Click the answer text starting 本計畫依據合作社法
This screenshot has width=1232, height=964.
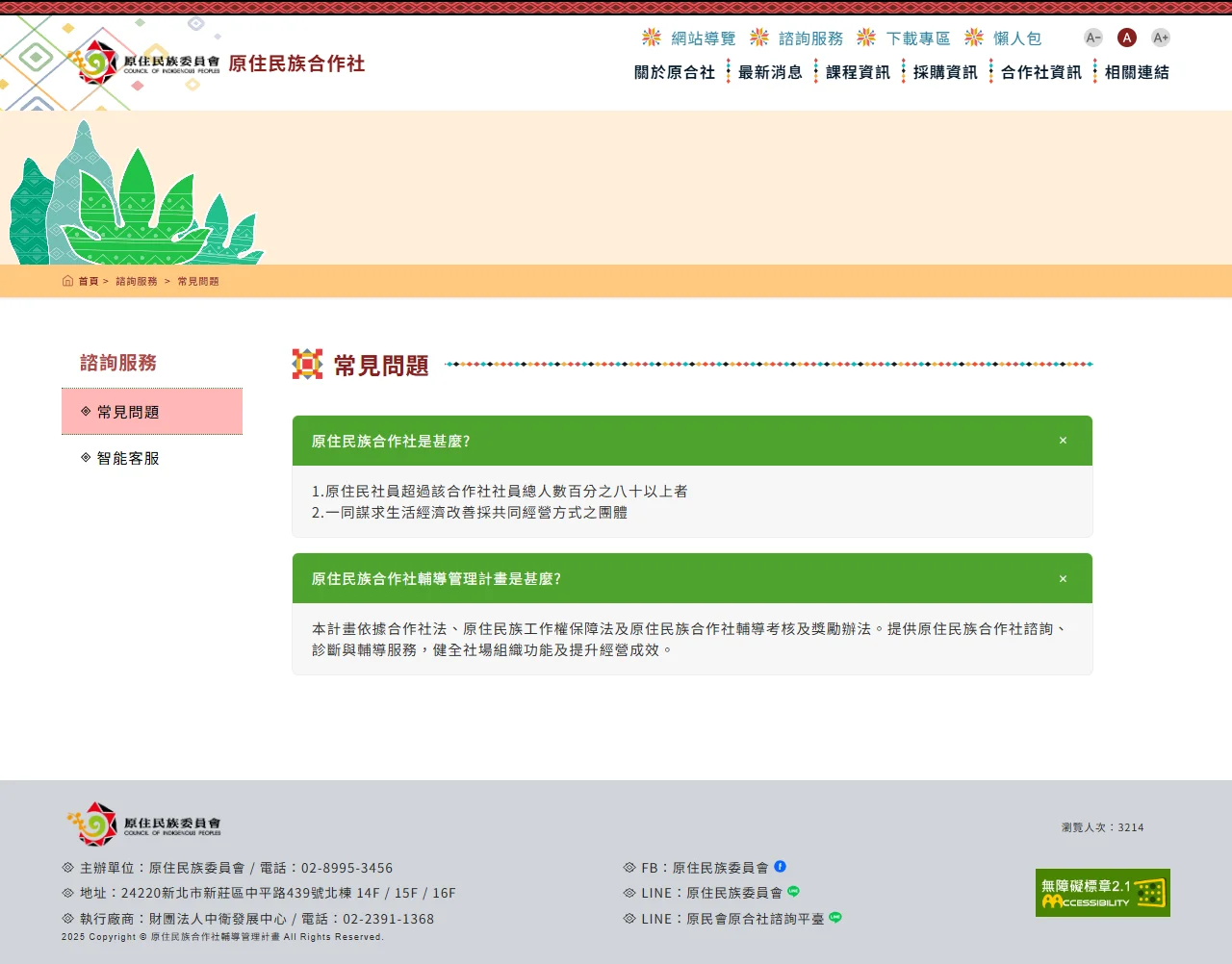pyautogui.click(x=690, y=640)
